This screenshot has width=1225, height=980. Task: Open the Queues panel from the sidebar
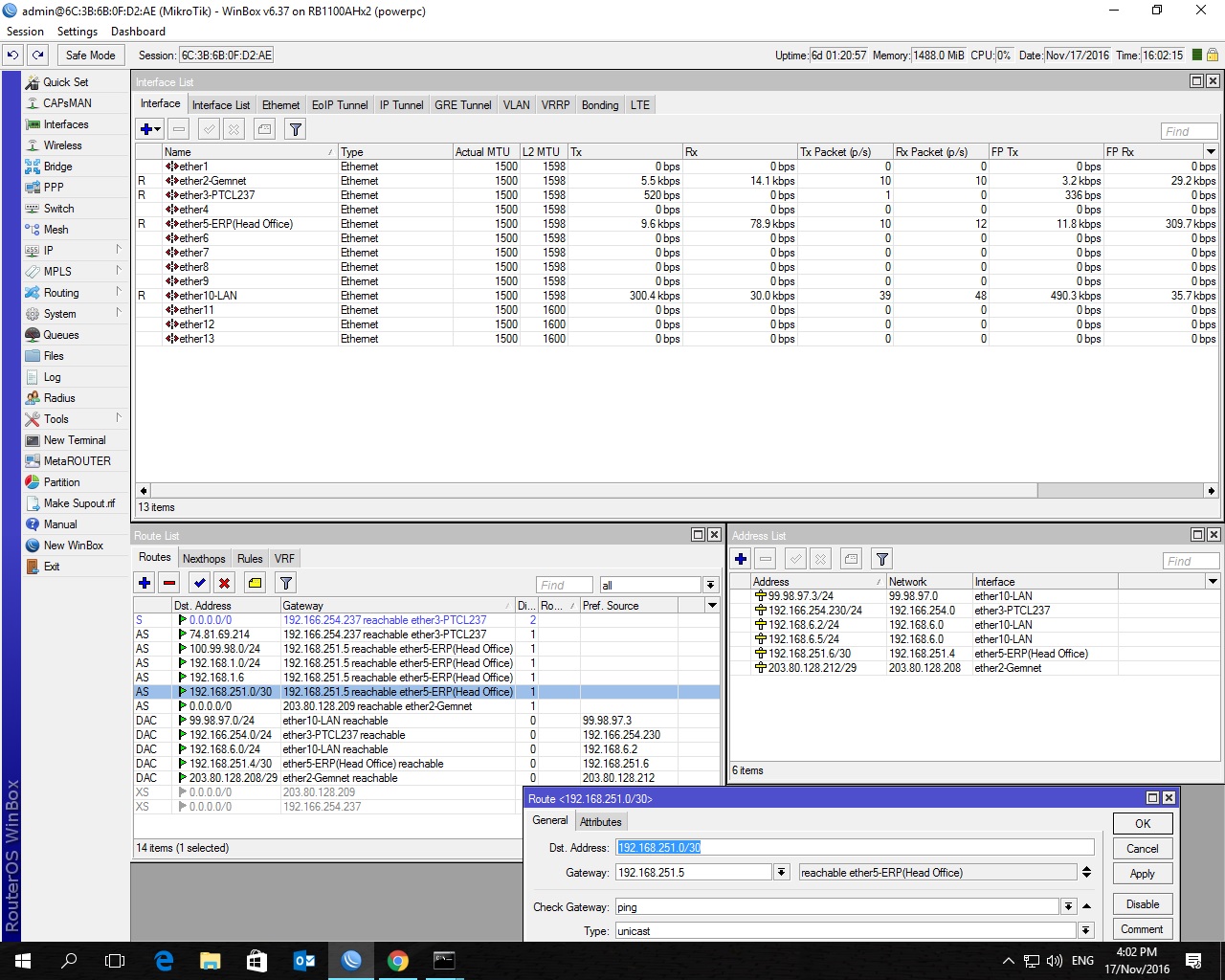tap(59, 334)
